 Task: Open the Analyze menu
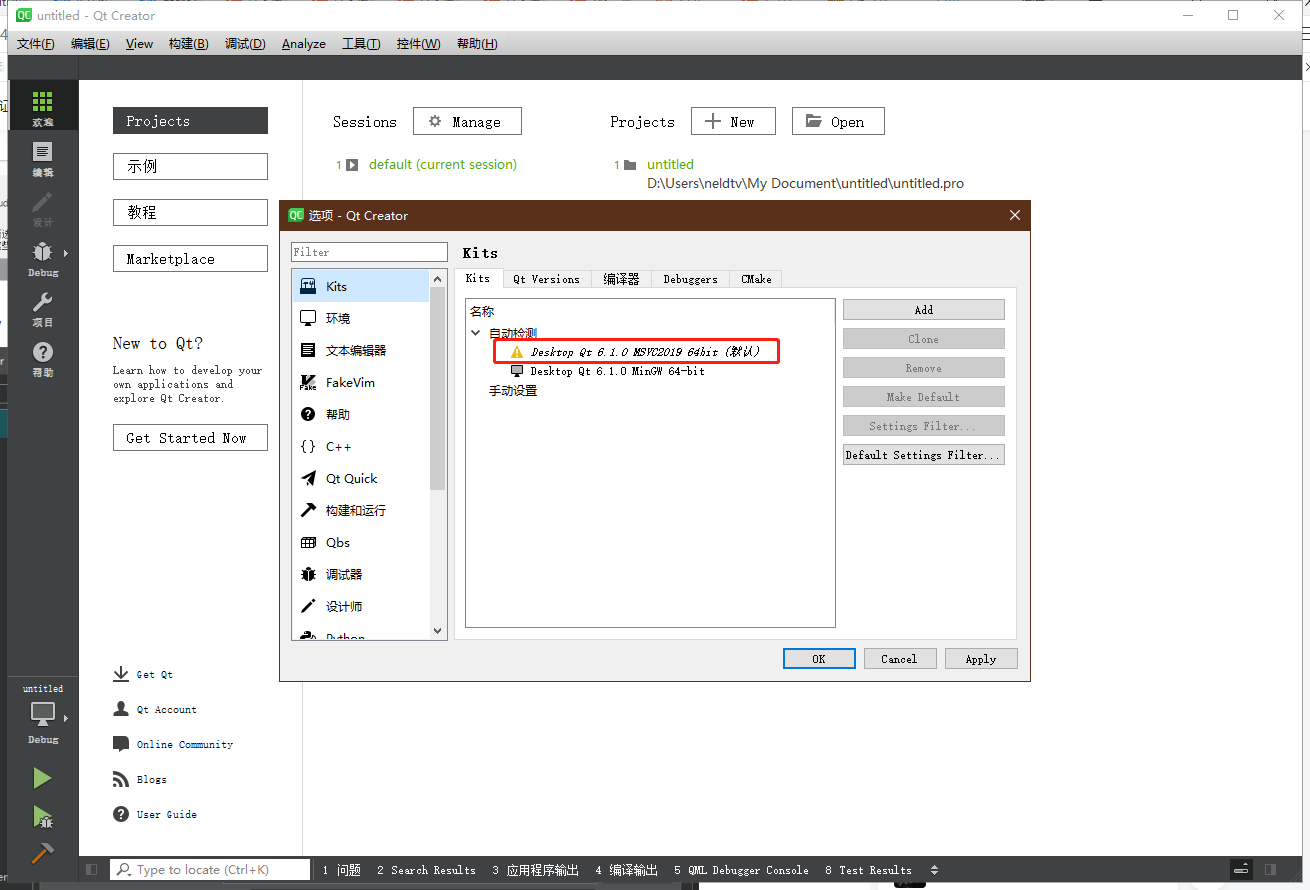(x=304, y=44)
